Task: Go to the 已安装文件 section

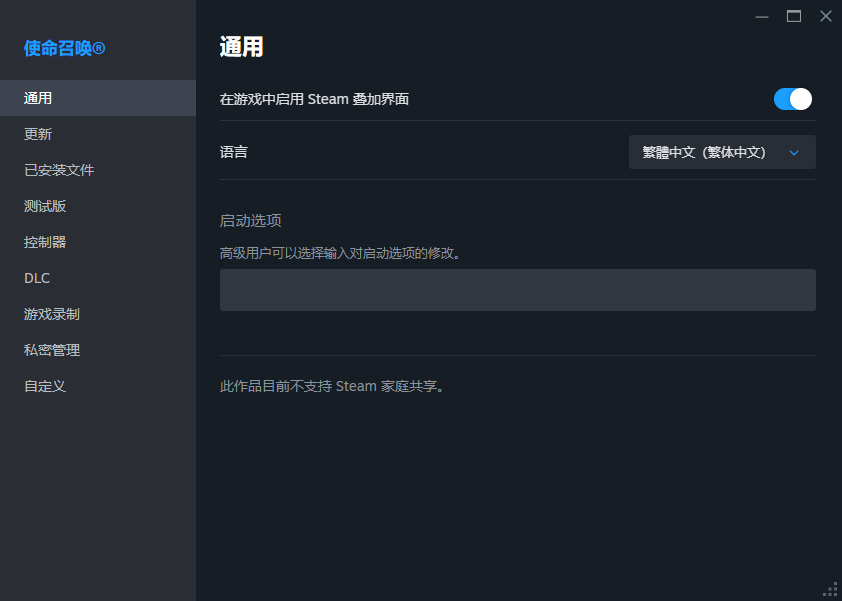Action: (59, 170)
